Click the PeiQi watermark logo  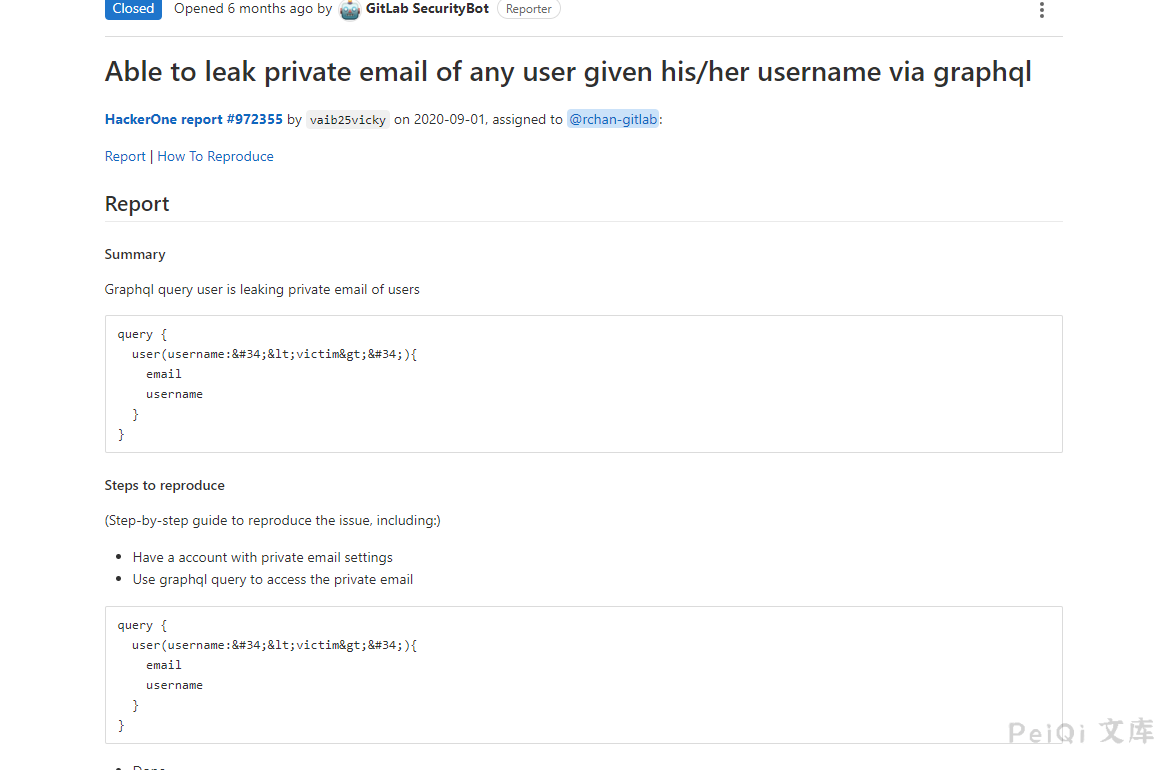1081,733
